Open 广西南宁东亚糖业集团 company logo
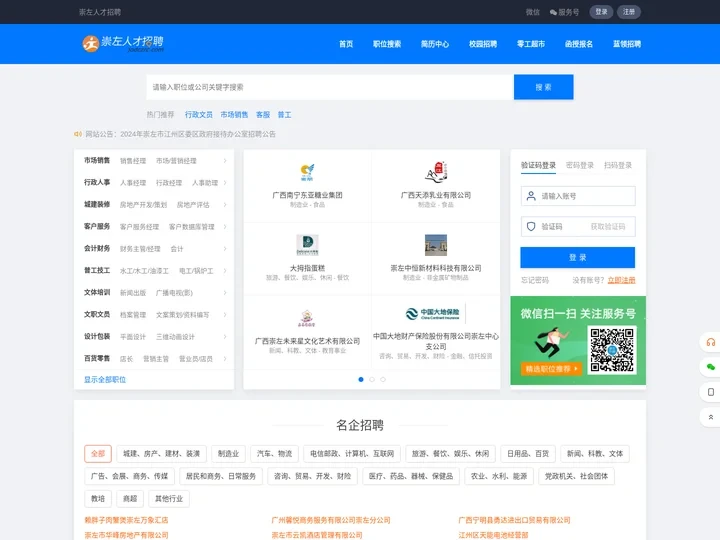 pyautogui.click(x=307, y=172)
